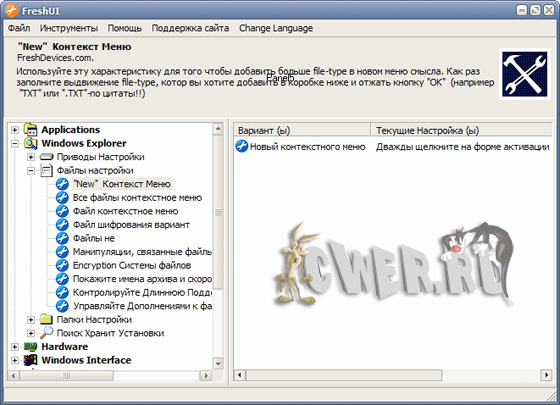Click the list pane horizontal scrollbar thumb

pos(344,375)
